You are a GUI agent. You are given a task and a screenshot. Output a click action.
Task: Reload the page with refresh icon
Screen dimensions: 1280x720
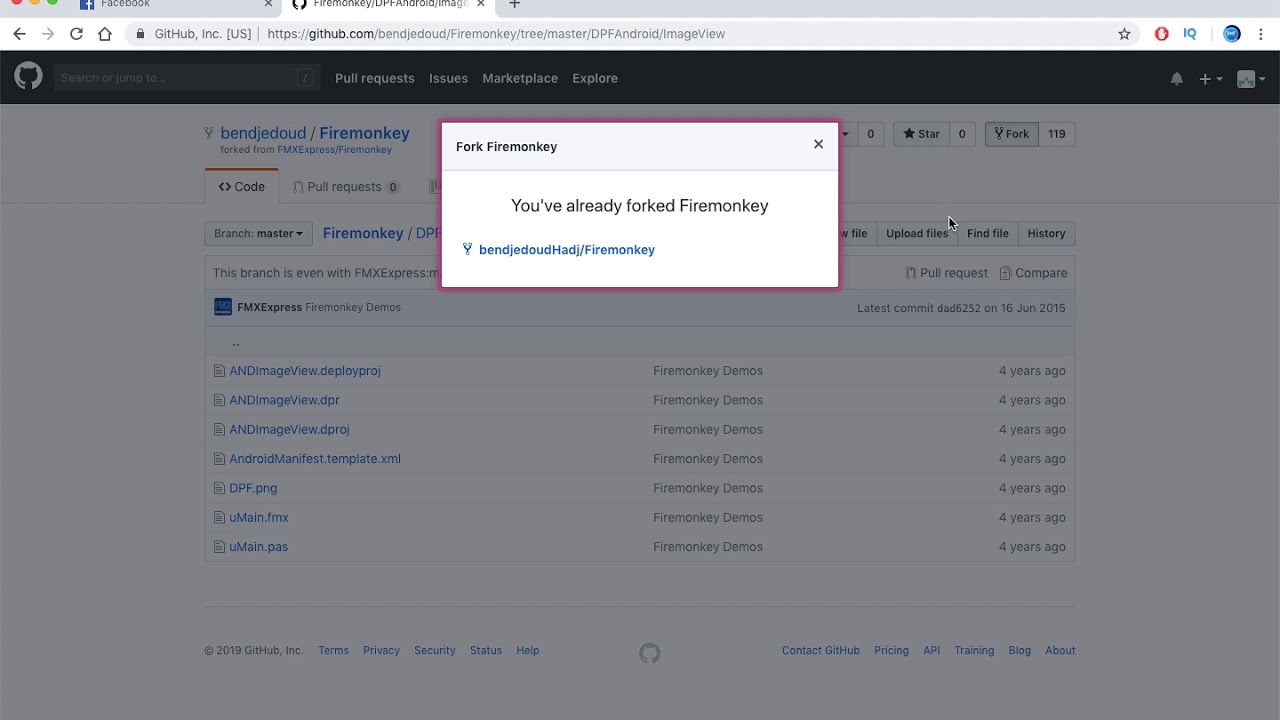point(76,33)
